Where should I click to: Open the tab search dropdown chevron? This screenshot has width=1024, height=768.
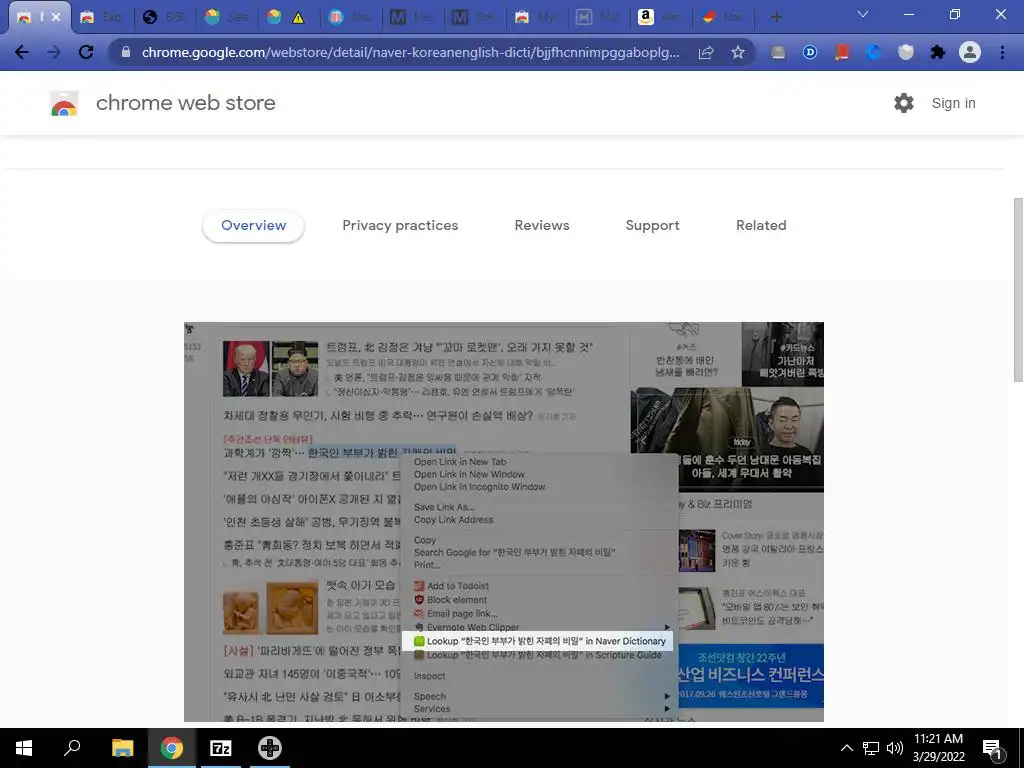(x=863, y=14)
